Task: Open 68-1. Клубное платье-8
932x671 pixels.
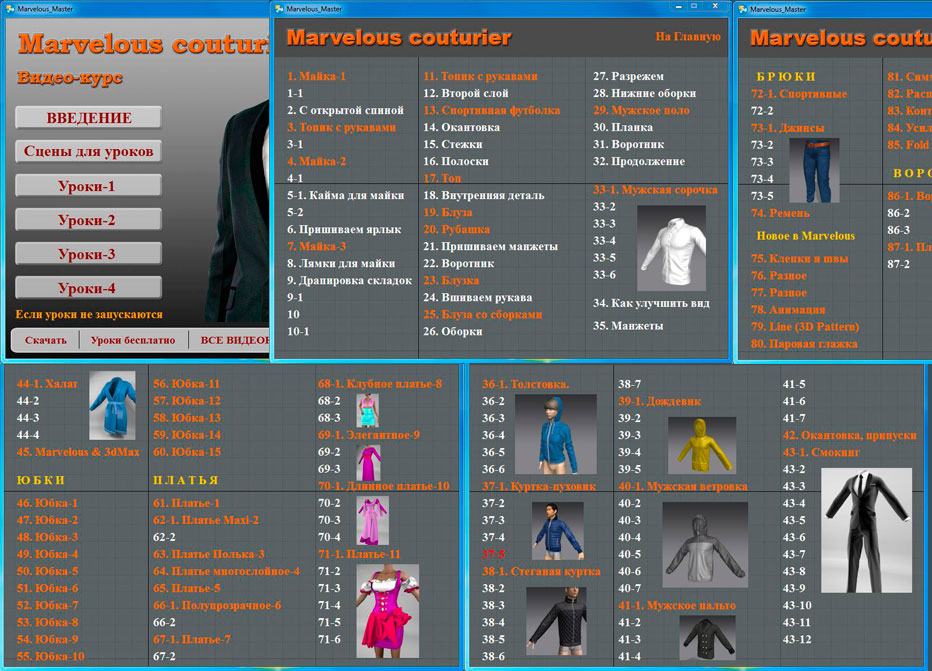Action: pos(380,384)
